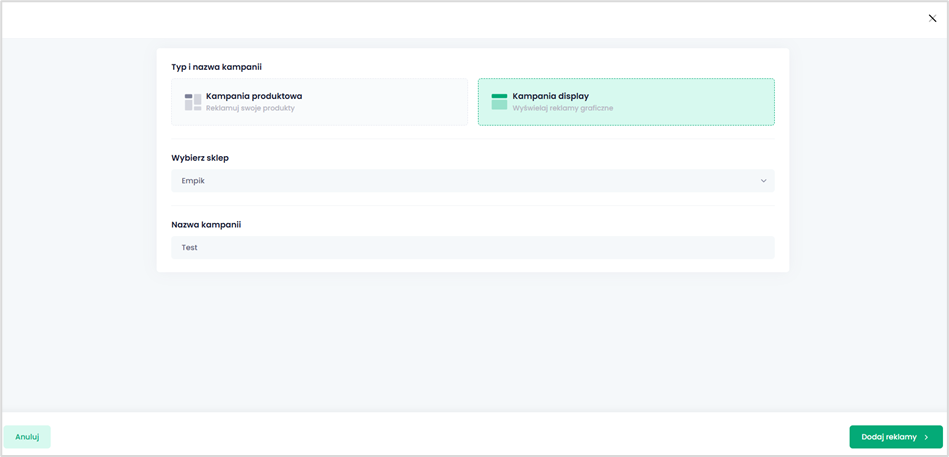The width and height of the screenshot is (949, 457).
Task: Click the green Kampania display icon
Action: point(499,102)
